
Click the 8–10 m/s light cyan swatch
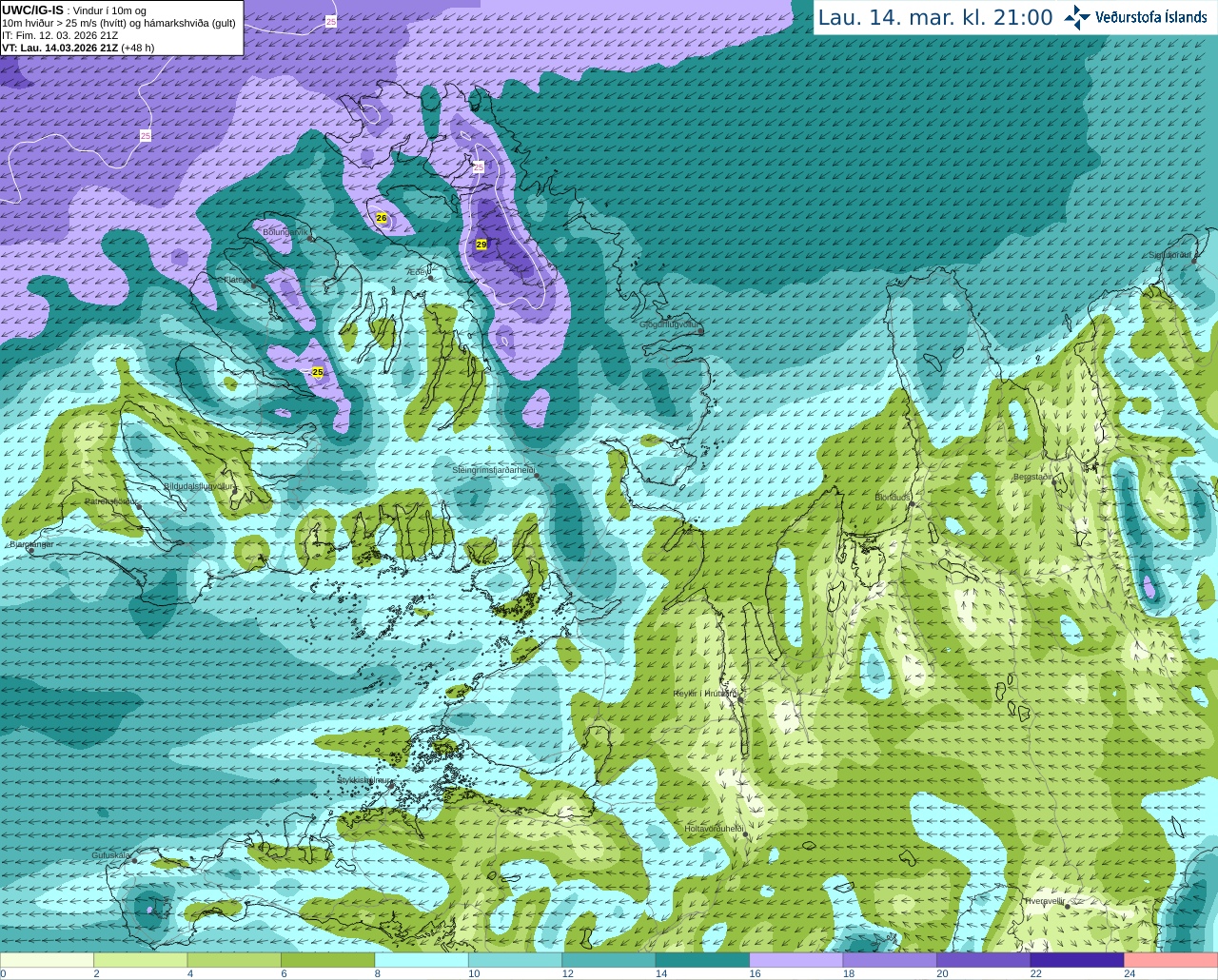click(422, 959)
